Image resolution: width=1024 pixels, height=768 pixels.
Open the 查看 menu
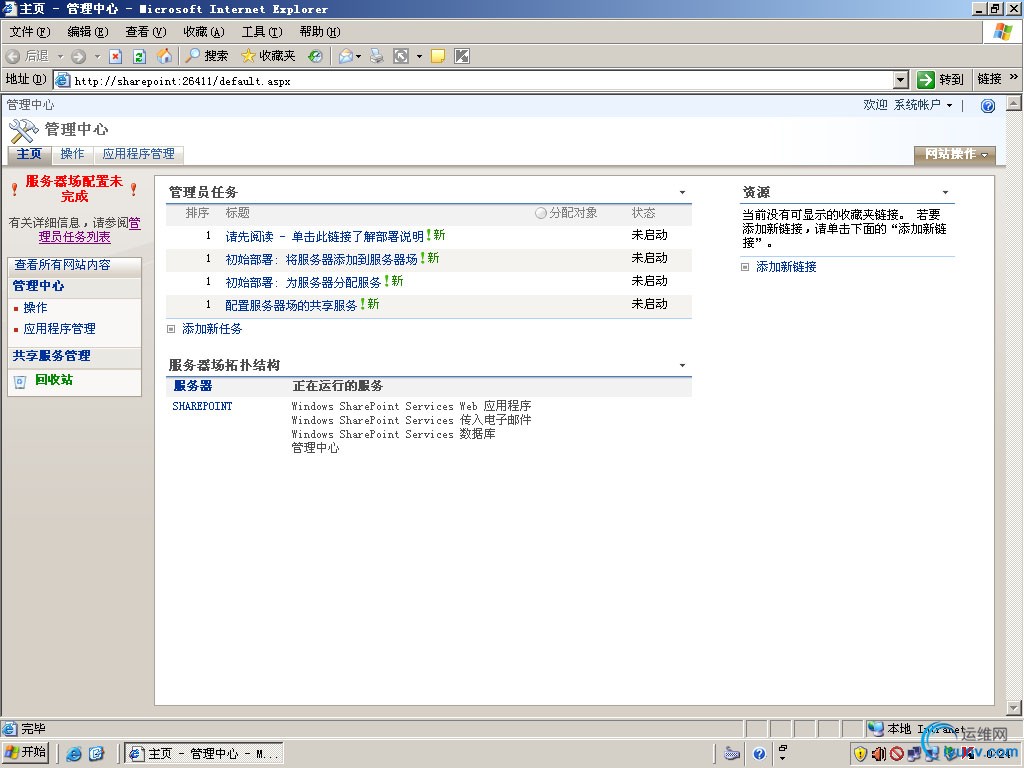click(146, 32)
